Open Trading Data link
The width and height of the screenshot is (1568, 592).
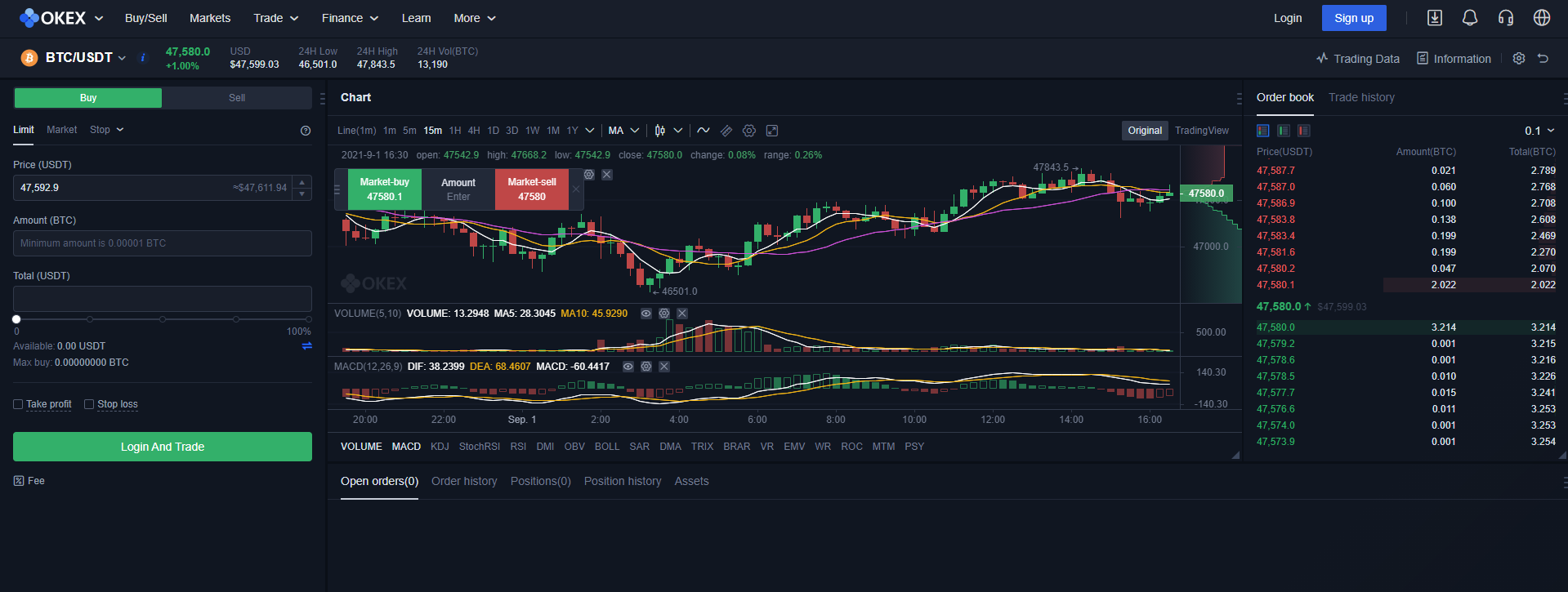1358,59
